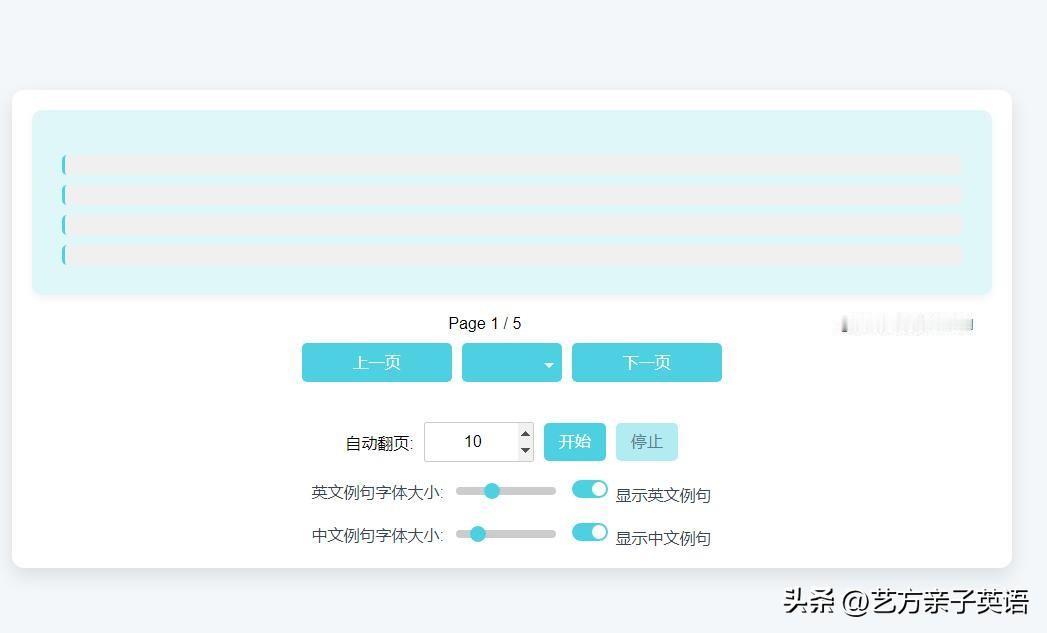Adjust the 英文例句字体大小 slider
Viewport: 1047px width, 633px height.
click(x=505, y=491)
